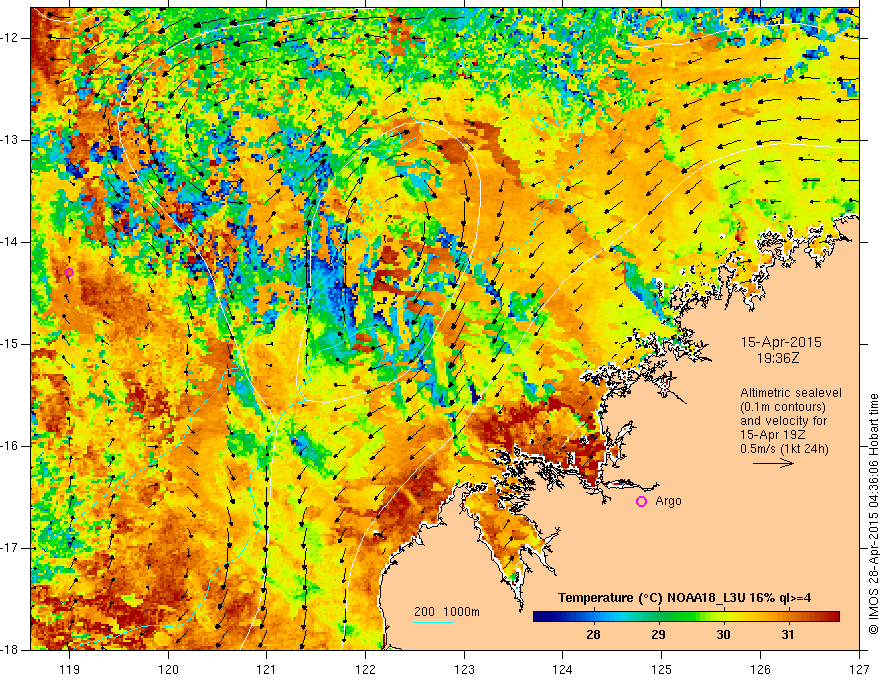The width and height of the screenshot is (880, 680).
Task: Click the latitude axis label '-14'
Action: (x=11, y=242)
